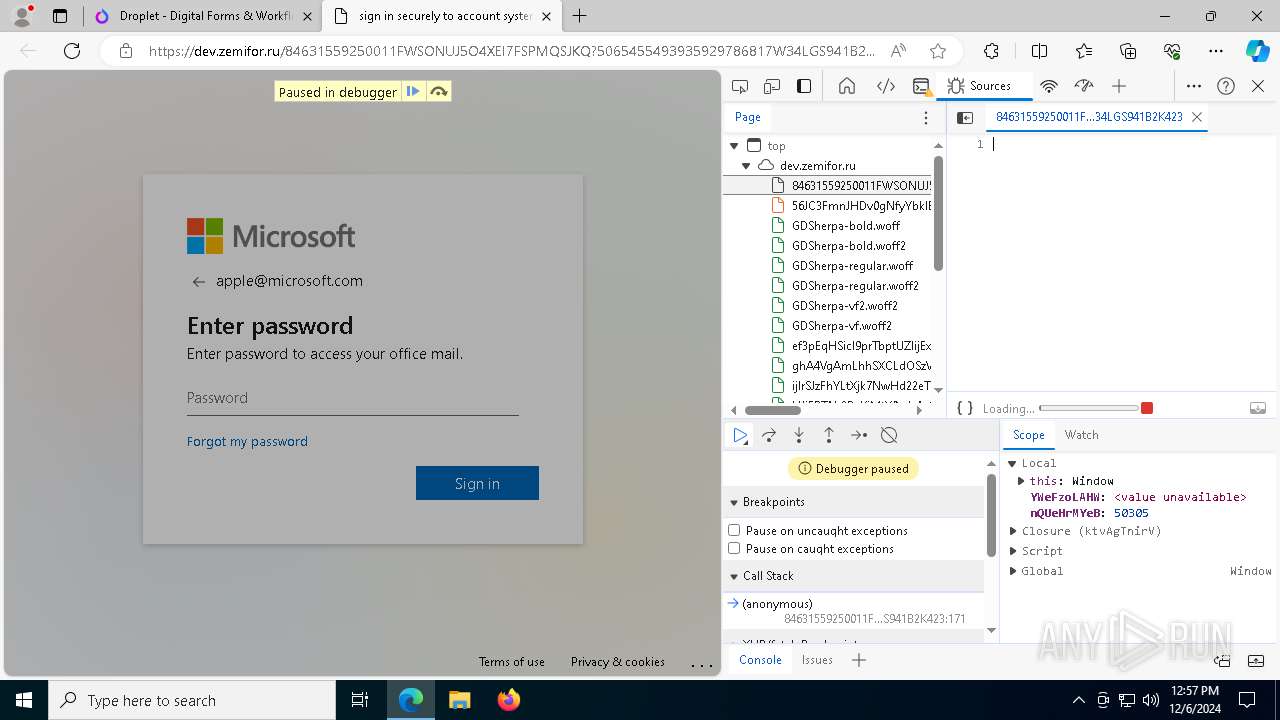Enable Pause on caught exceptions
This screenshot has width=1280, height=720.
[x=734, y=548]
